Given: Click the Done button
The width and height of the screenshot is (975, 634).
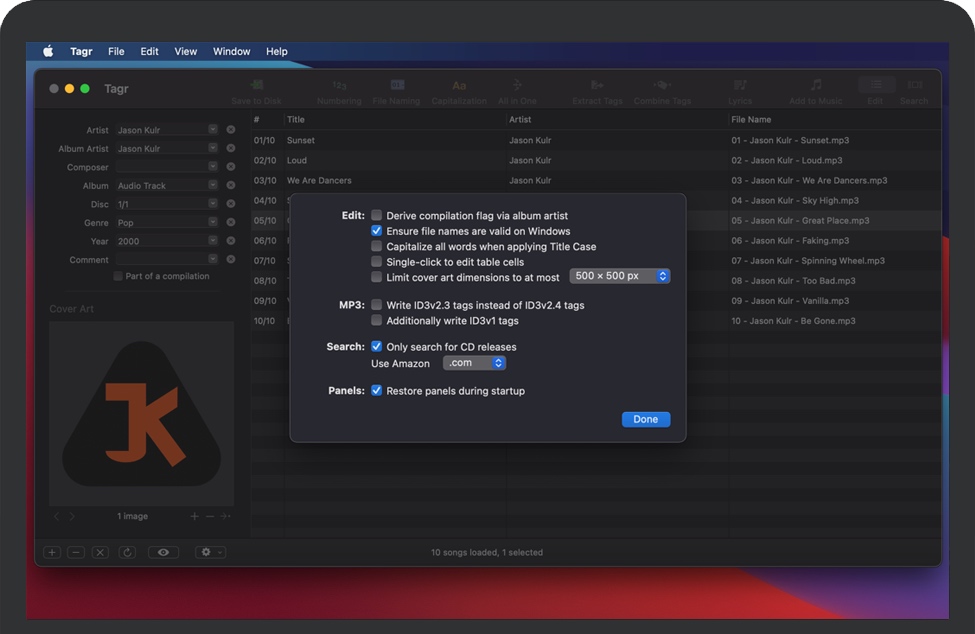Looking at the screenshot, I should pyautogui.click(x=645, y=419).
